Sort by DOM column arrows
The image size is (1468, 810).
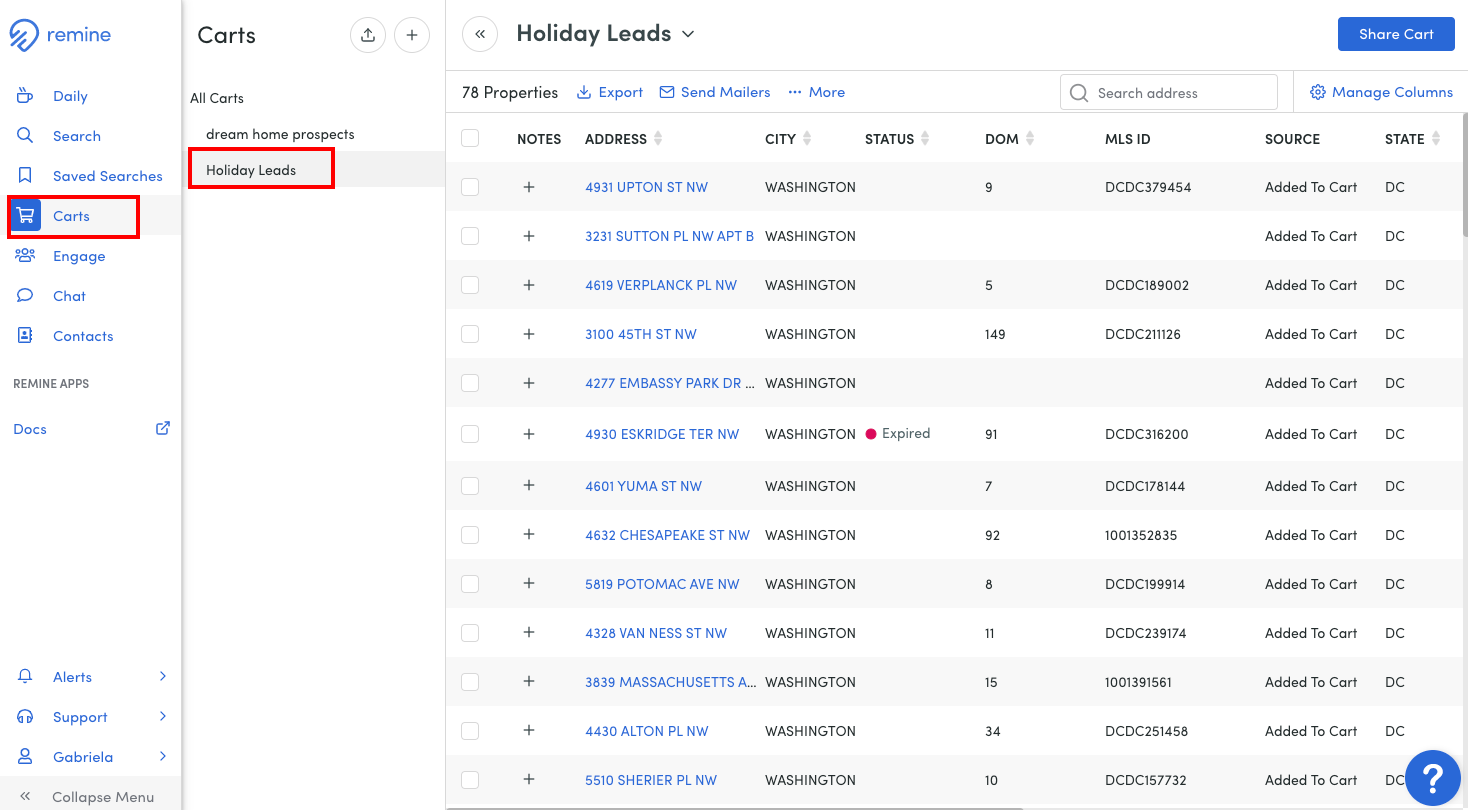pyautogui.click(x=1030, y=139)
